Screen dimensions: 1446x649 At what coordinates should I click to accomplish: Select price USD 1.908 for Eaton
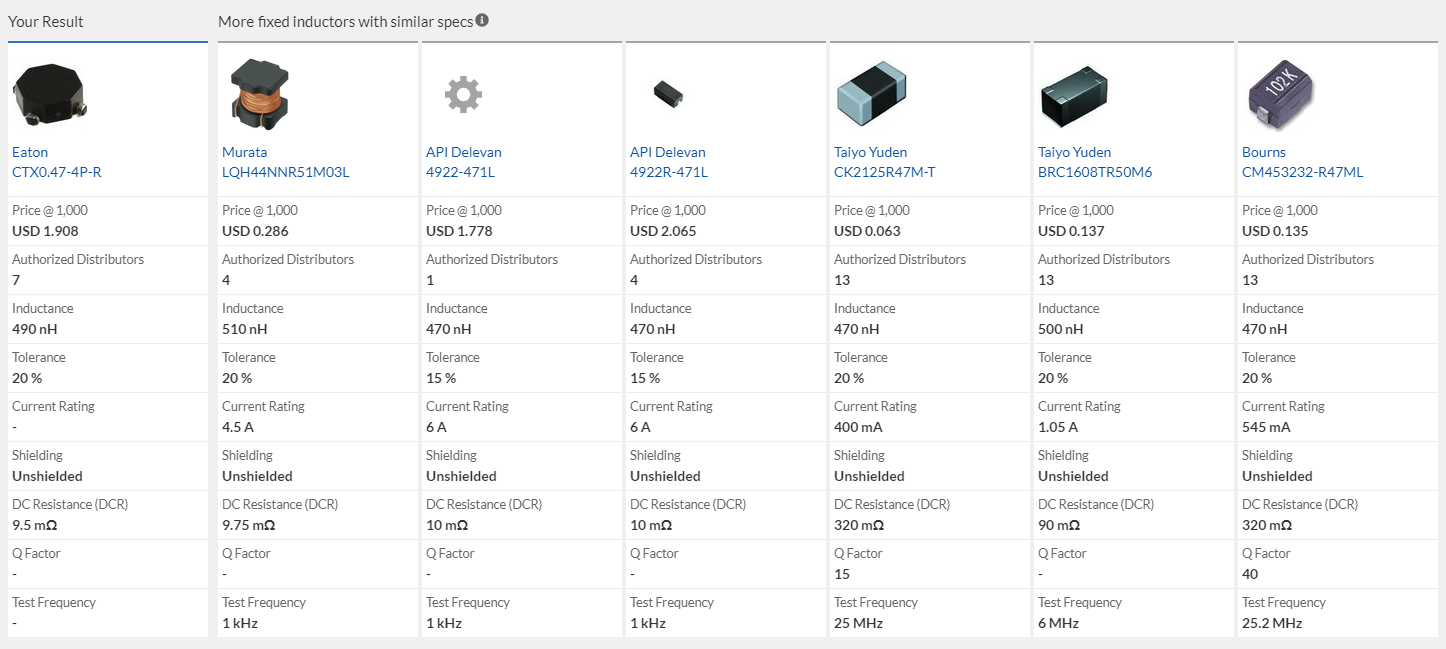pyautogui.click(x=45, y=231)
